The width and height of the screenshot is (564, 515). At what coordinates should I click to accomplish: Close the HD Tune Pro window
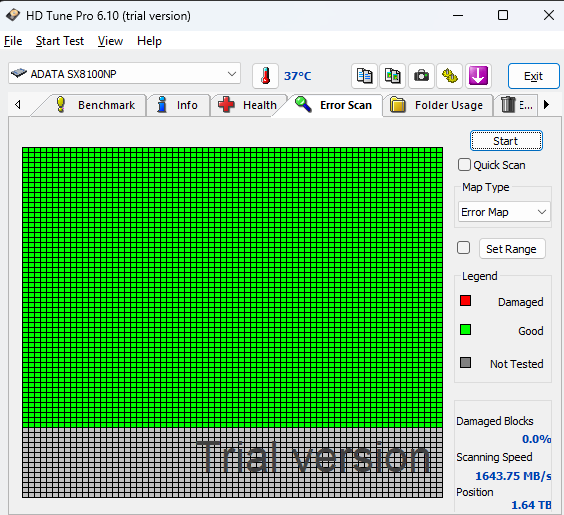point(549,15)
